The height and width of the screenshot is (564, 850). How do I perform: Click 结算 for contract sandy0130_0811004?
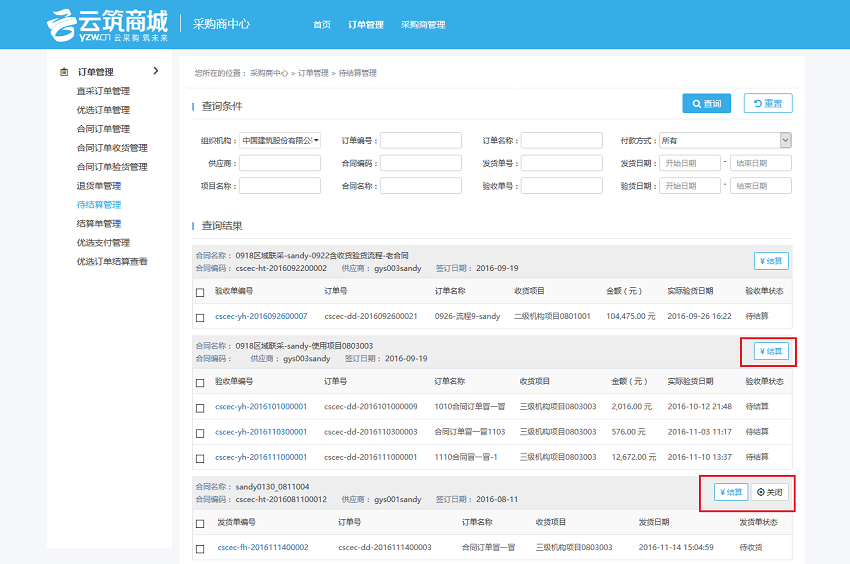731,492
